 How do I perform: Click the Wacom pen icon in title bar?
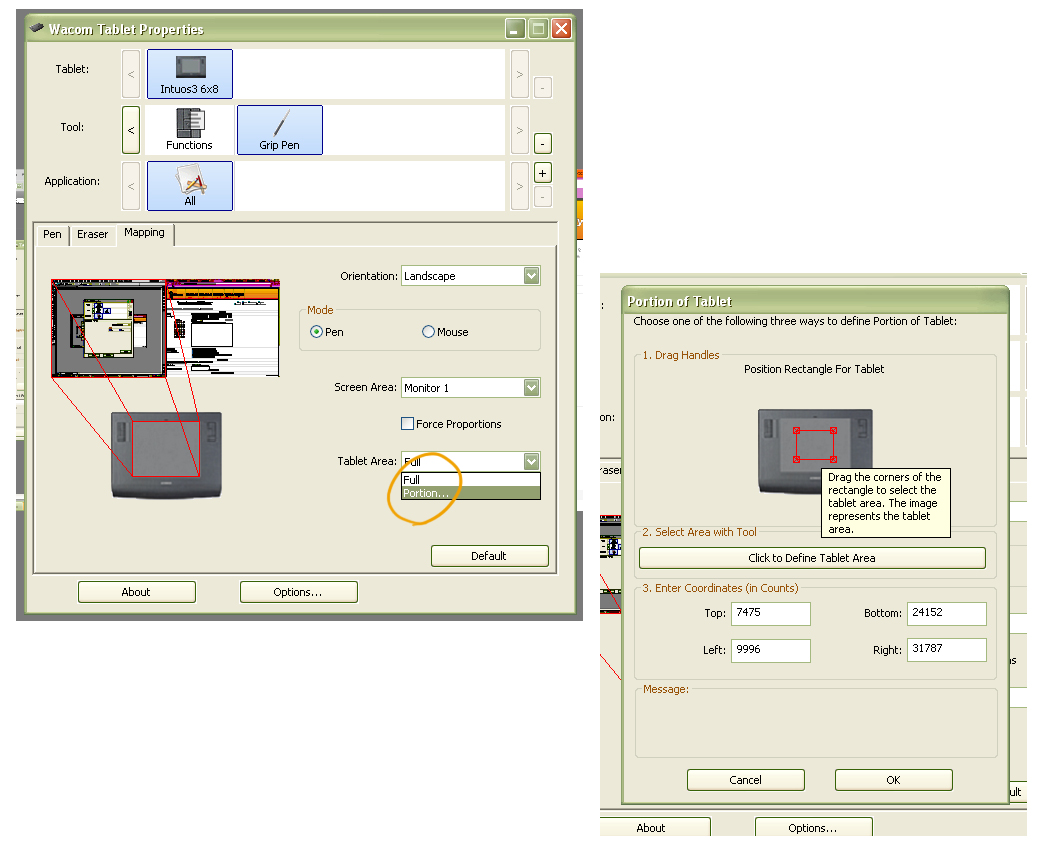coord(37,28)
